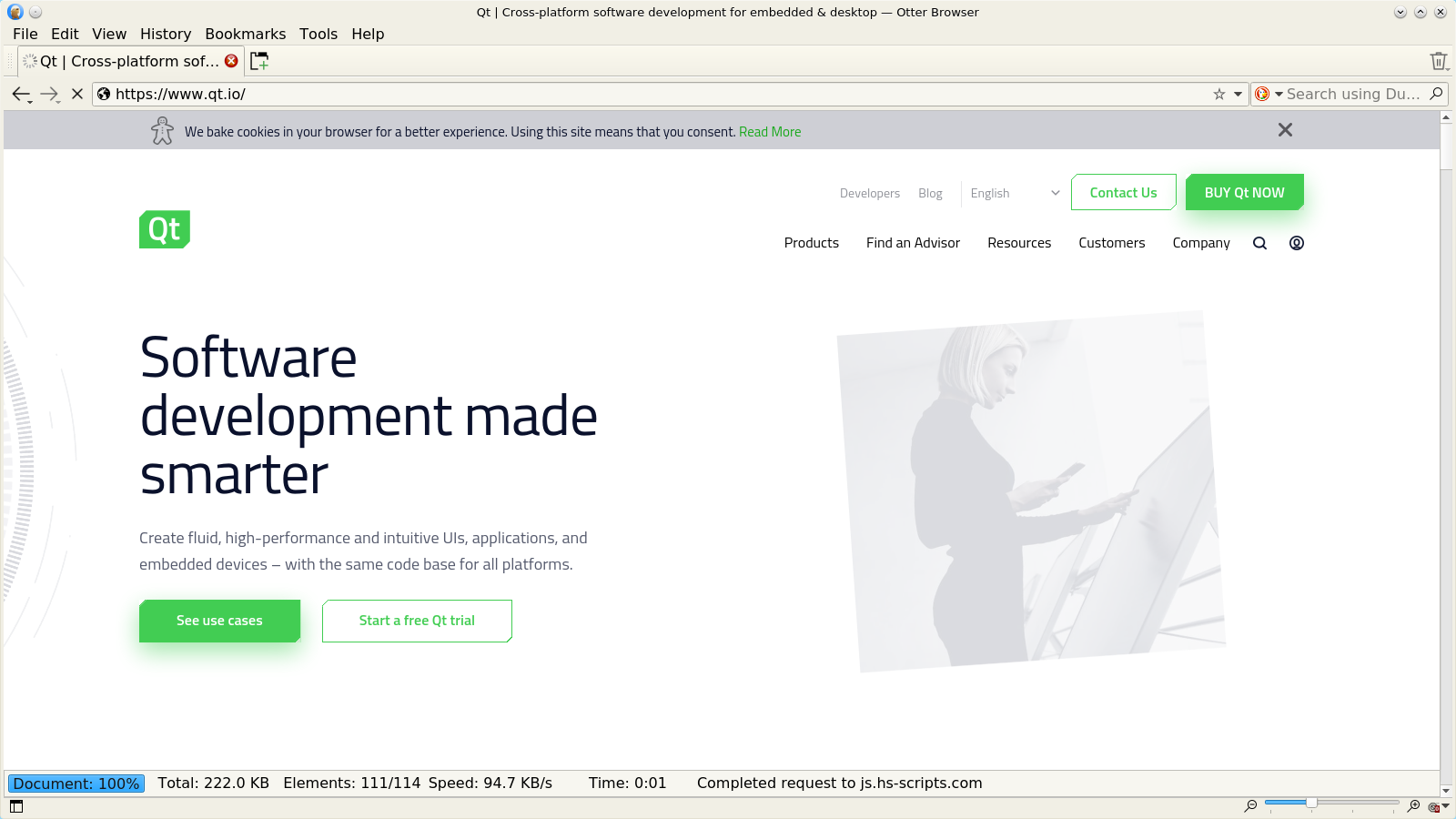Click the BUY Qt NOW button
This screenshot has width=1456, height=819.
point(1244,192)
